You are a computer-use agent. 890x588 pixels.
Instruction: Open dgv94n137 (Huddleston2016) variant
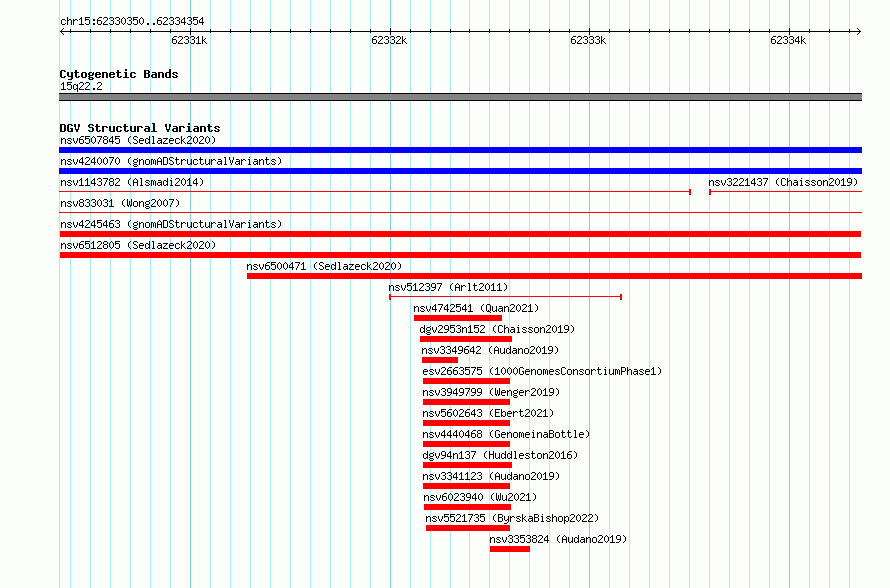tap(500, 455)
